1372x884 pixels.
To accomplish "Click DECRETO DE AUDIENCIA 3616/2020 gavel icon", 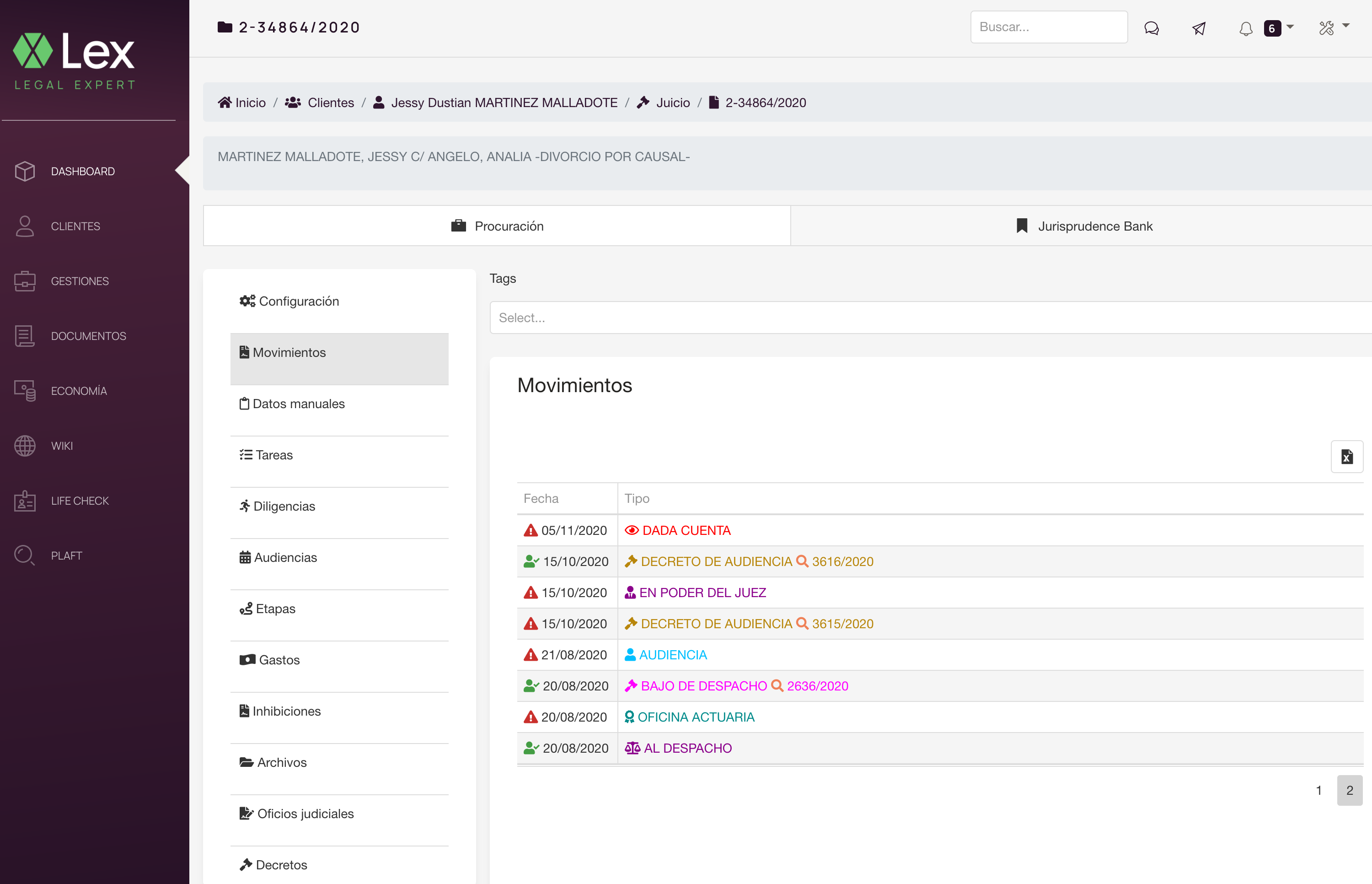I will pyautogui.click(x=631, y=561).
